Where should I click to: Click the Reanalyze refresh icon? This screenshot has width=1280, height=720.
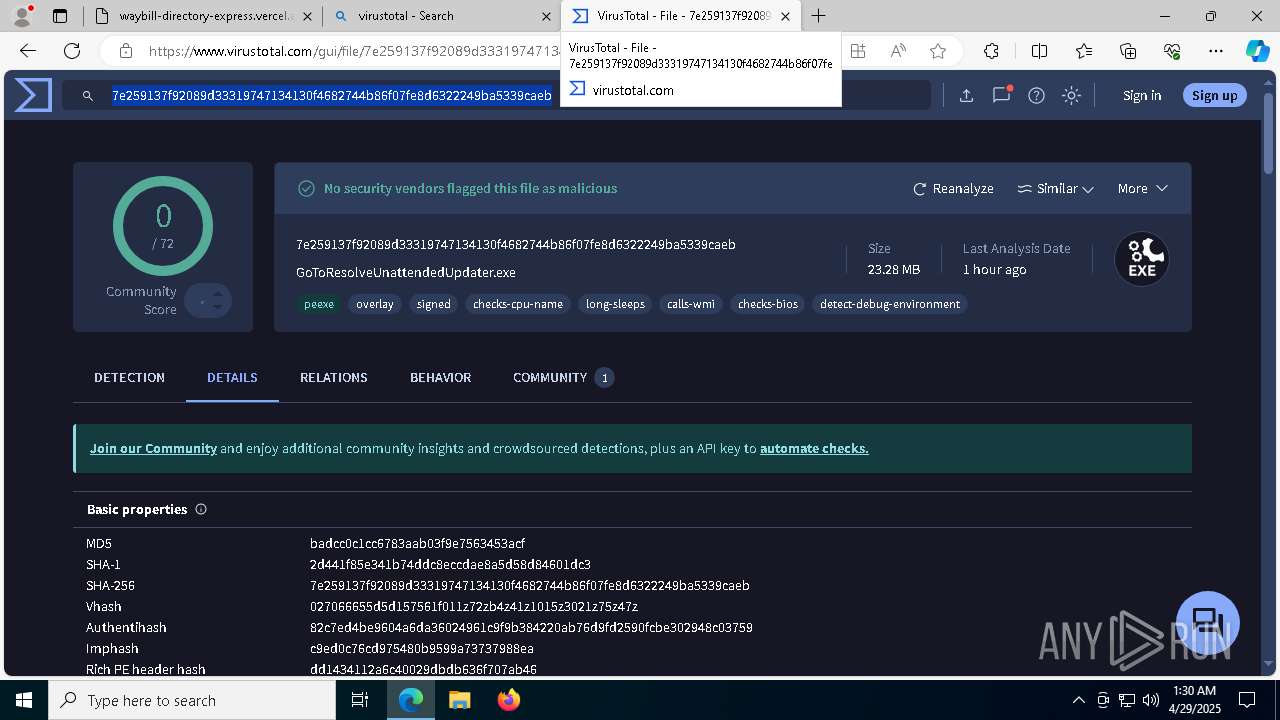tap(920, 188)
